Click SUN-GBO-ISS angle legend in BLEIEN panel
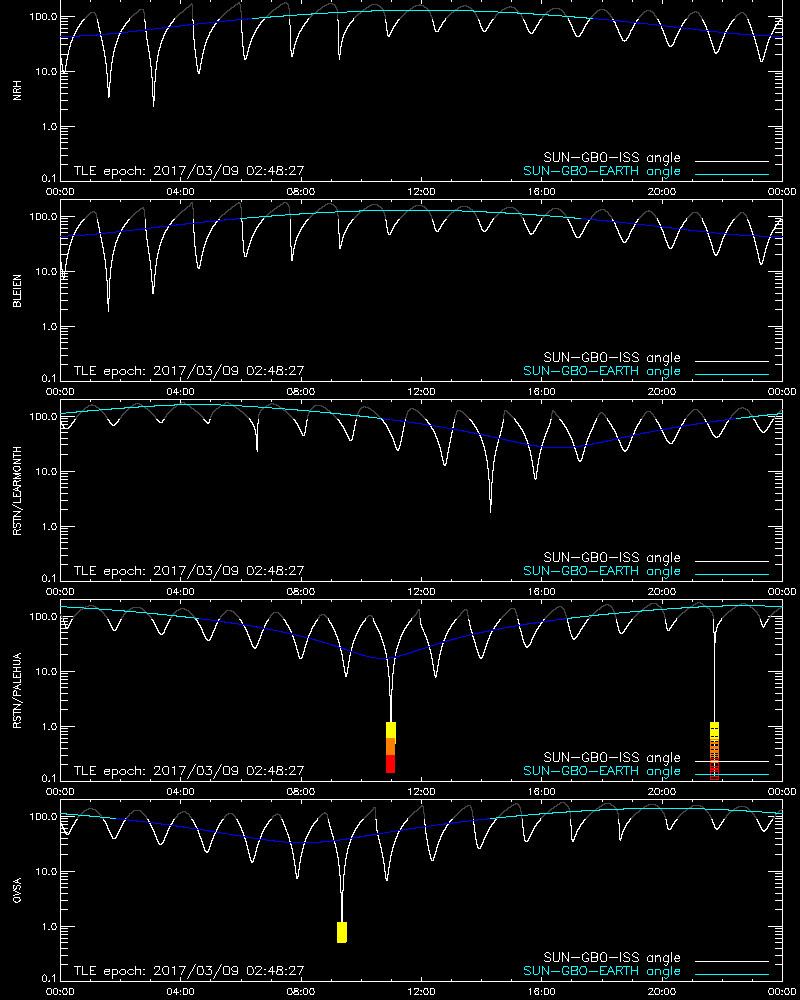This screenshot has height=1000, width=800. click(x=612, y=358)
